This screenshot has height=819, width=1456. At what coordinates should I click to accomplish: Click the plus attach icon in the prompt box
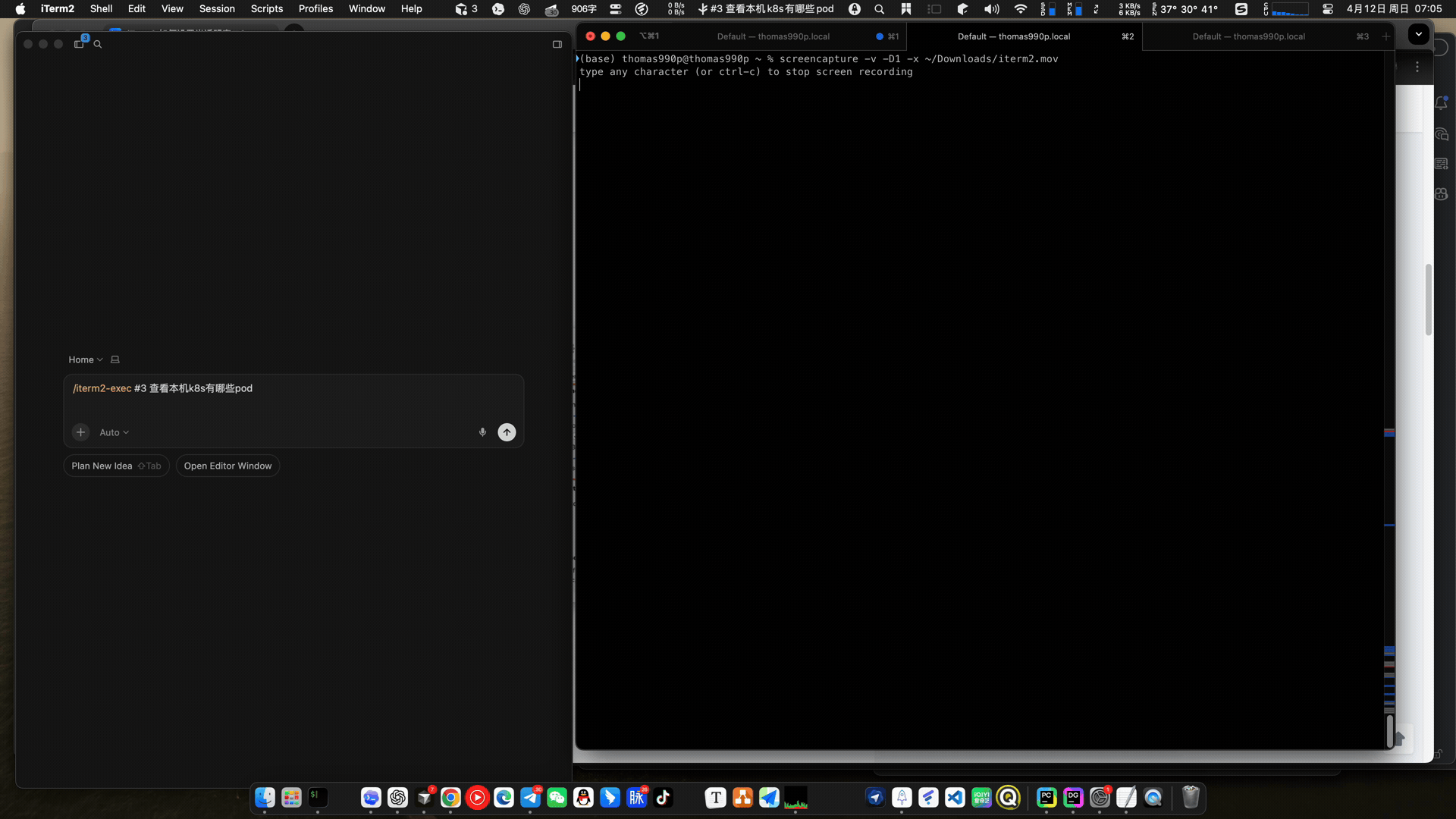click(x=80, y=432)
